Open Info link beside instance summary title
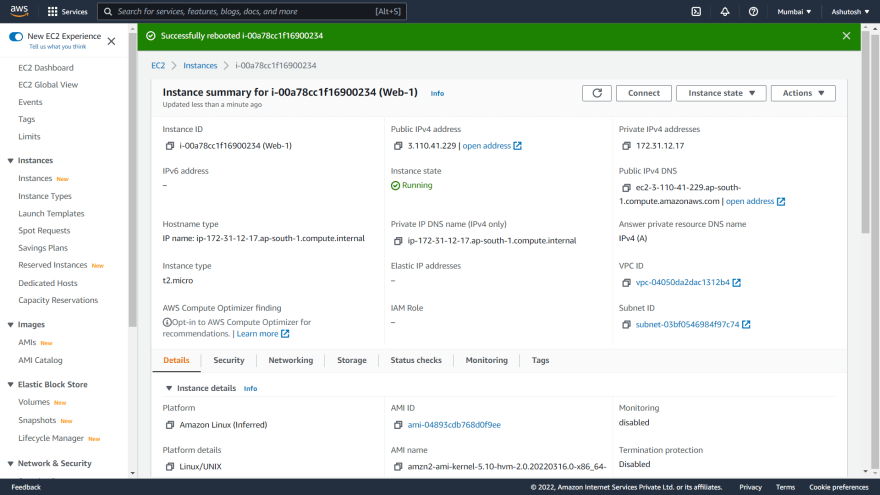Screen dimensions: 880x495 [x=437, y=94]
